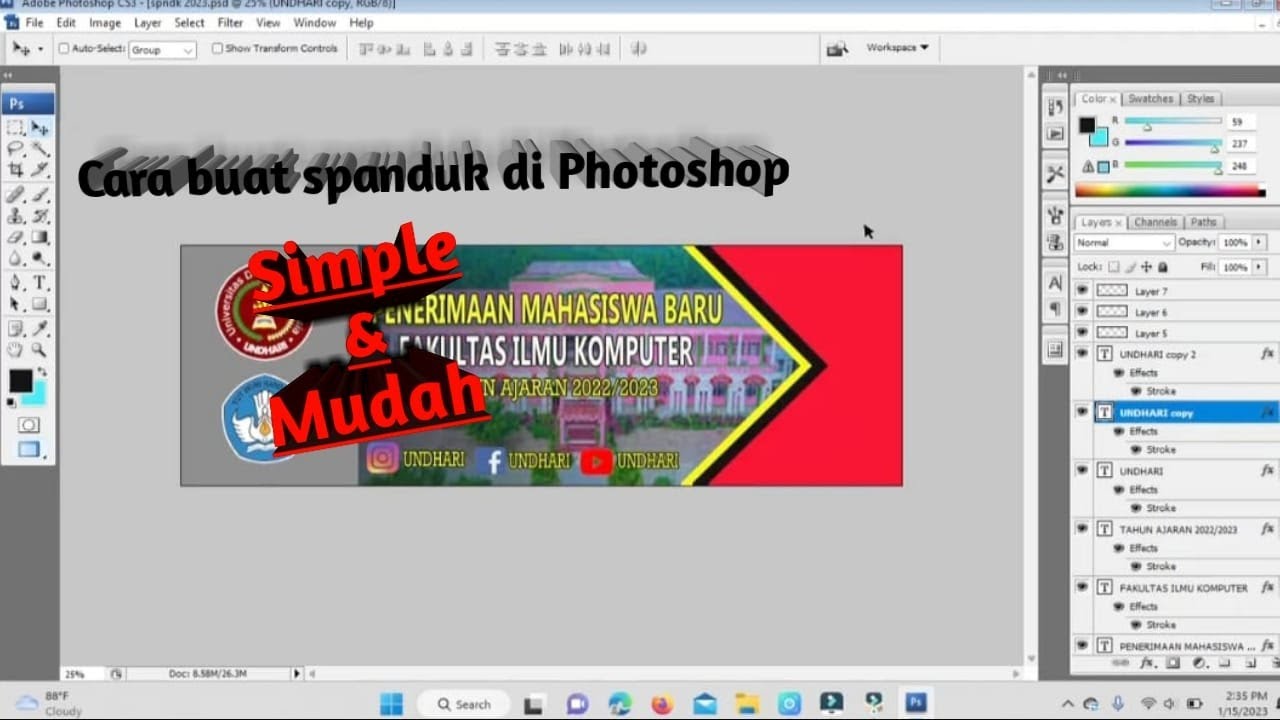Open the Tool Presets icon in dock

click(x=1055, y=174)
